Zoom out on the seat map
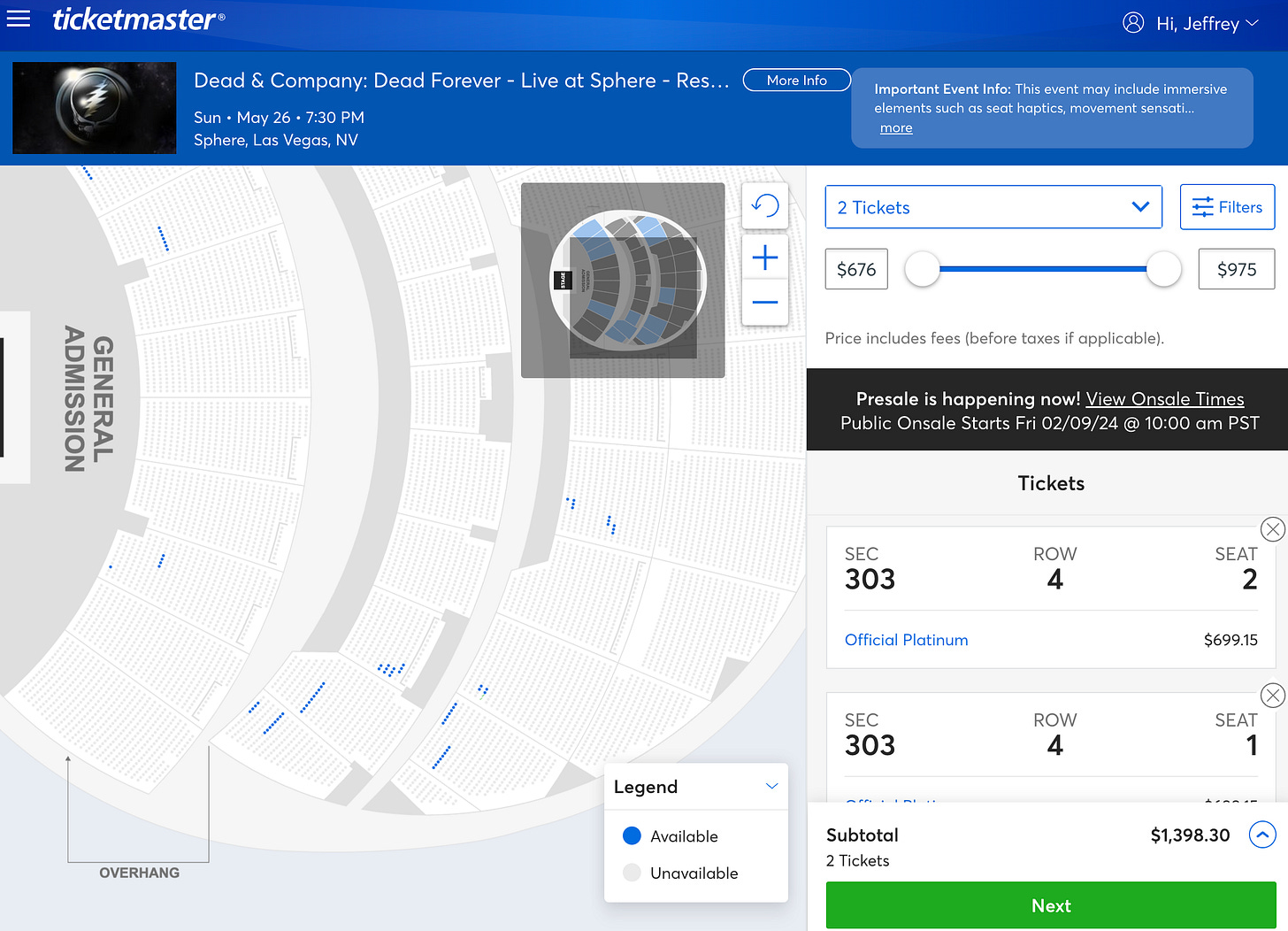 click(x=764, y=303)
